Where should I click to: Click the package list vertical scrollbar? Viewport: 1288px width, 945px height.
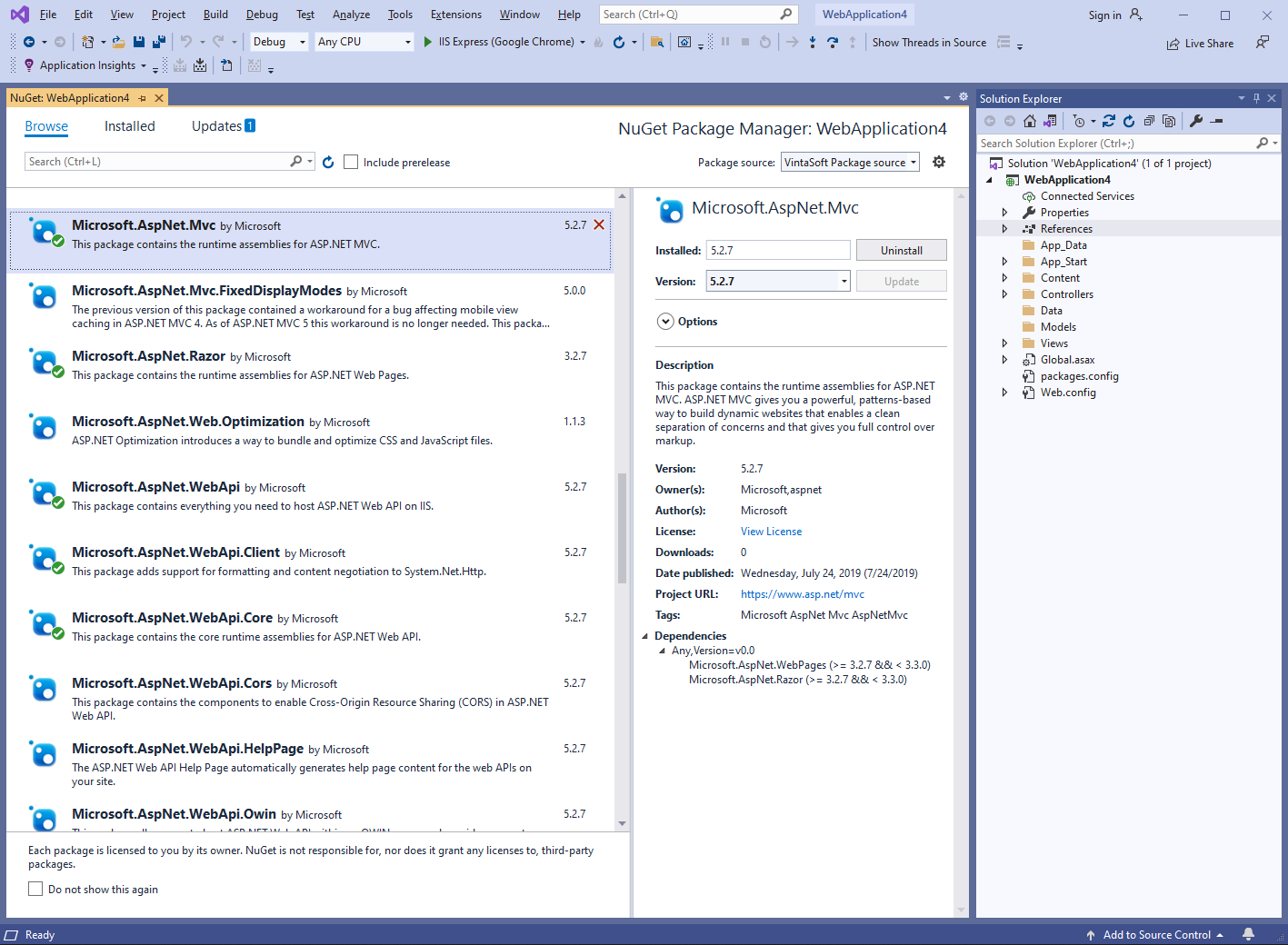click(x=623, y=527)
